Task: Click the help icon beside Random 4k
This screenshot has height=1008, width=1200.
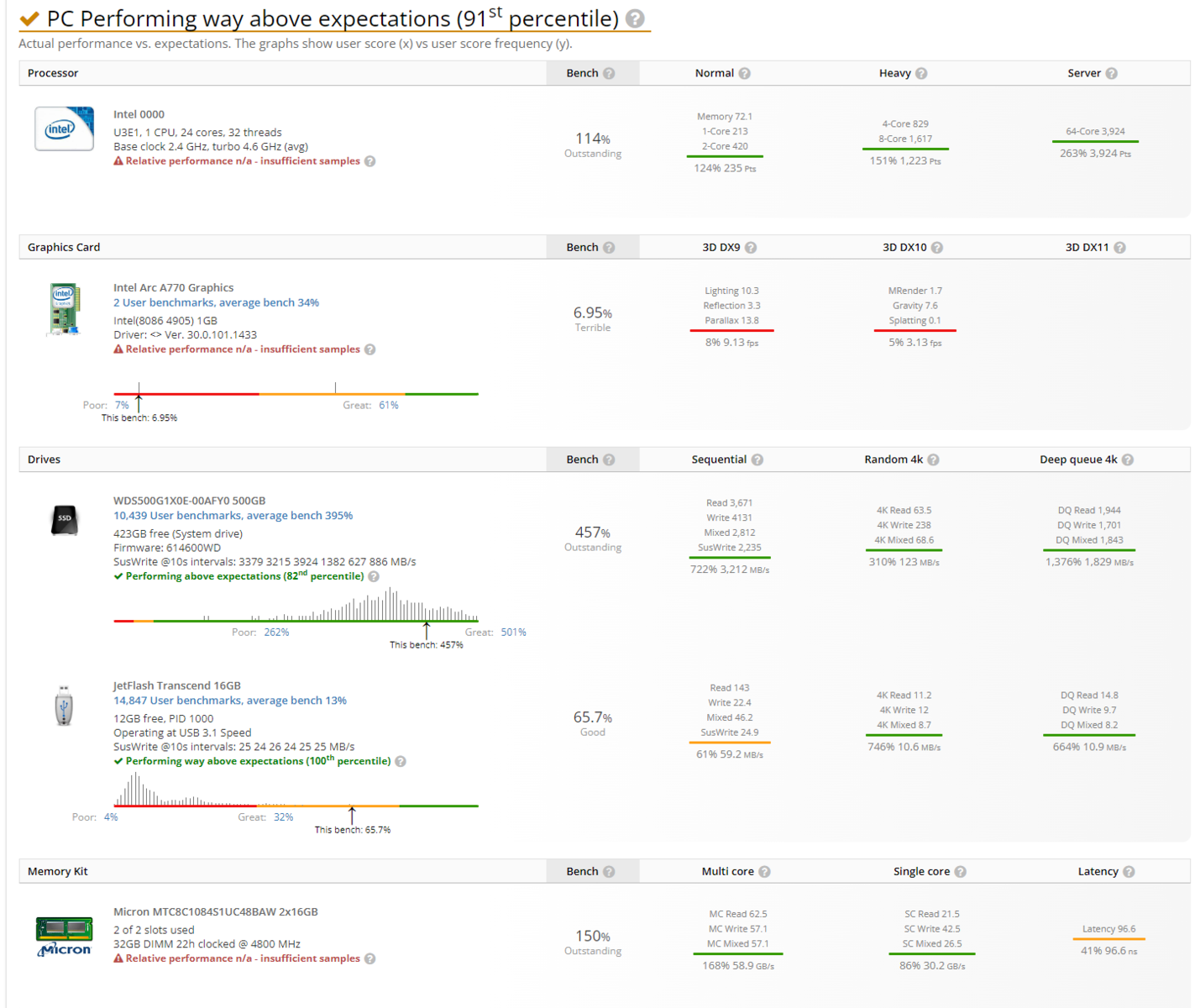Action: (x=933, y=459)
